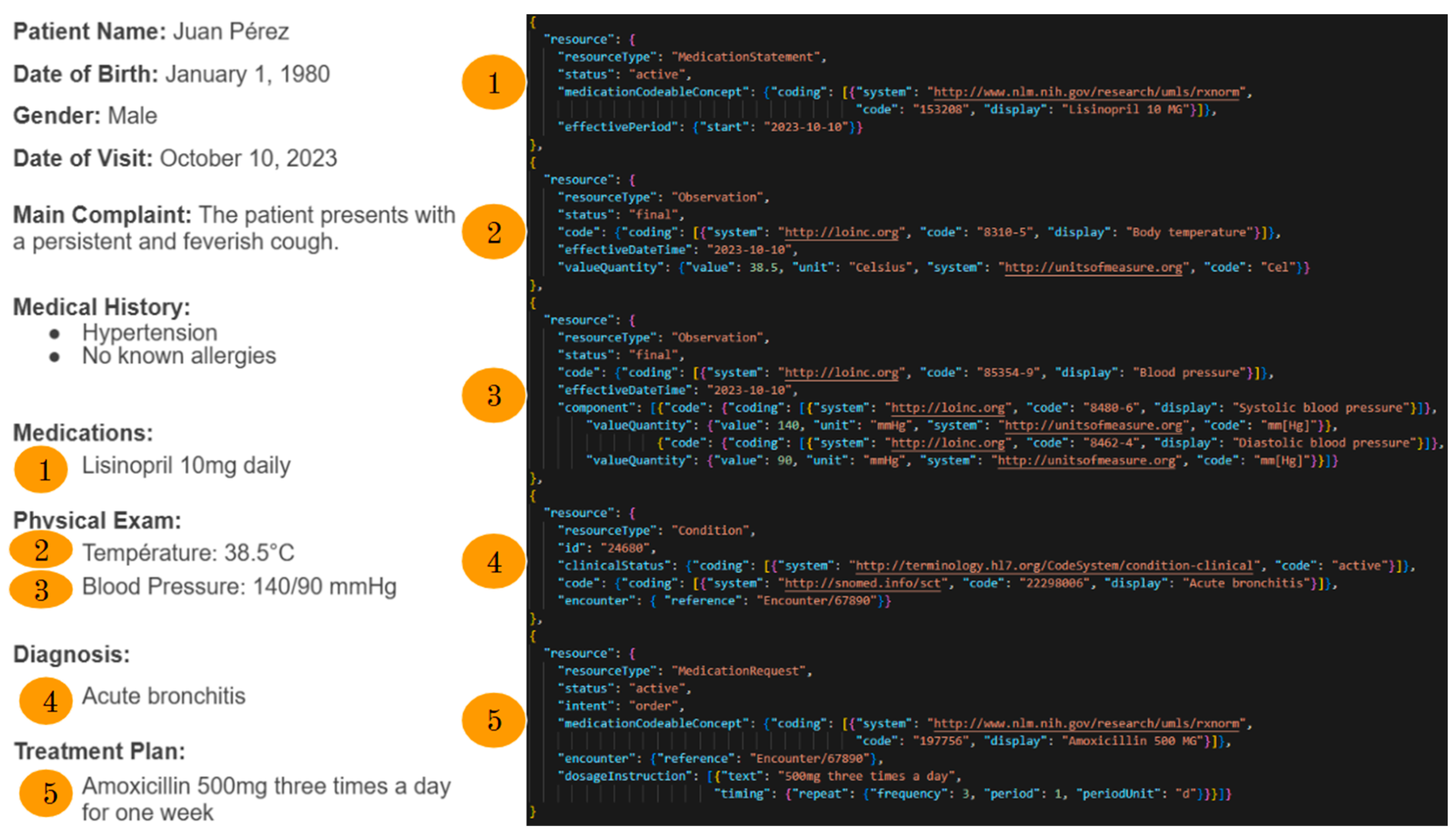Click orange marker 2 beside Température reading
Screen dimensions: 1456x837
coord(41,550)
